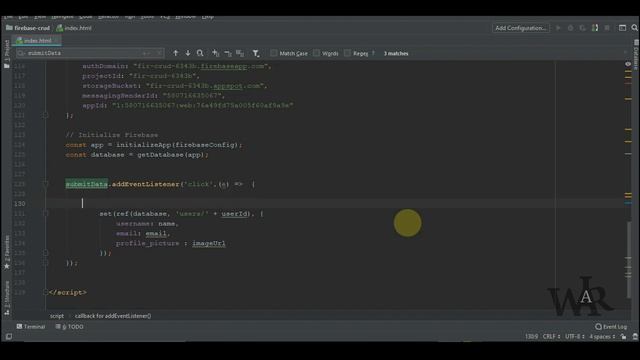The image size is (640, 360).
Task: Toggle fold marker at line 135
Action: click(x=45, y=253)
